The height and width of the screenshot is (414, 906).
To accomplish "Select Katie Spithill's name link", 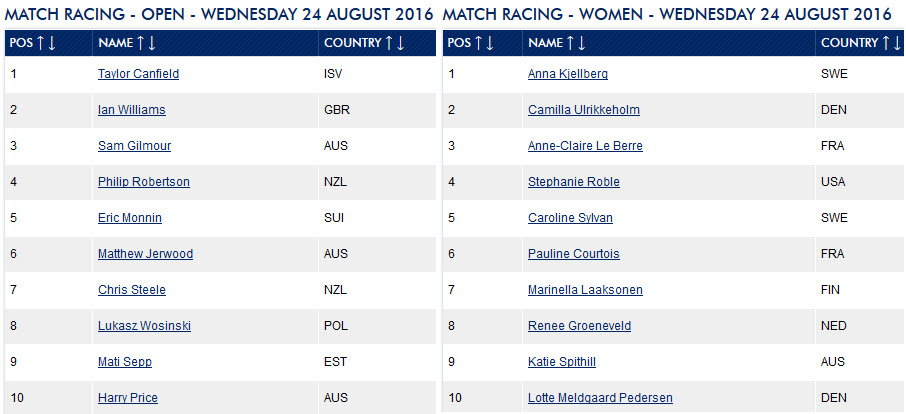I will click(562, 362).
